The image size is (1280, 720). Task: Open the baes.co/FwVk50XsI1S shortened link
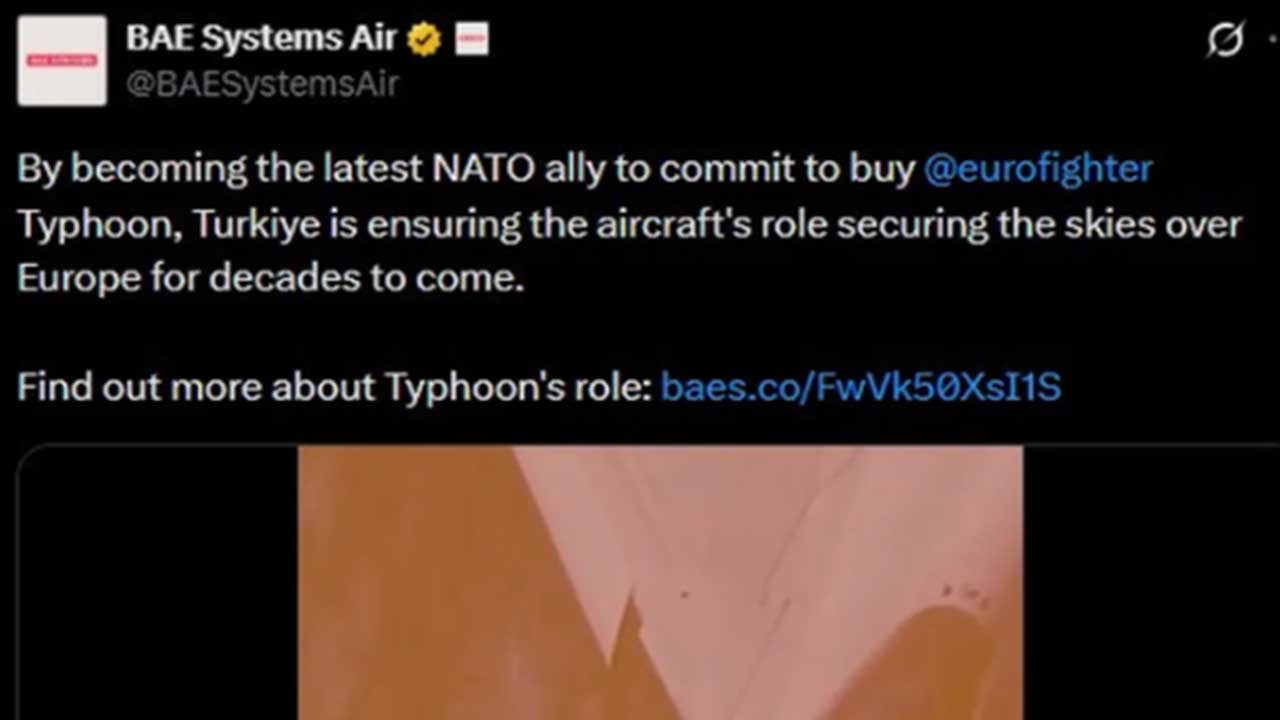pyautogui.click(x=861, y=387)
